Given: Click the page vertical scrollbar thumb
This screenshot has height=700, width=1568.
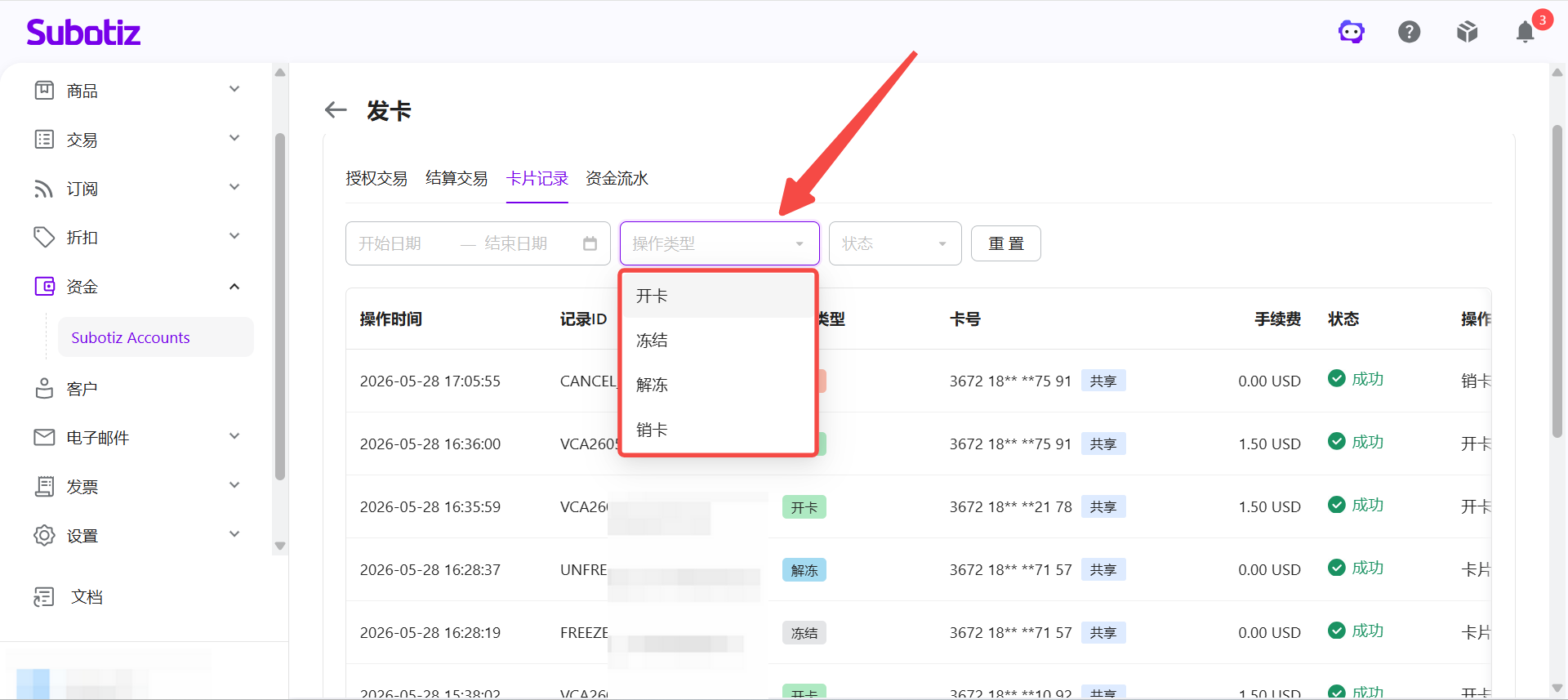Looking at the screenshot, I should click(1557, 282).
